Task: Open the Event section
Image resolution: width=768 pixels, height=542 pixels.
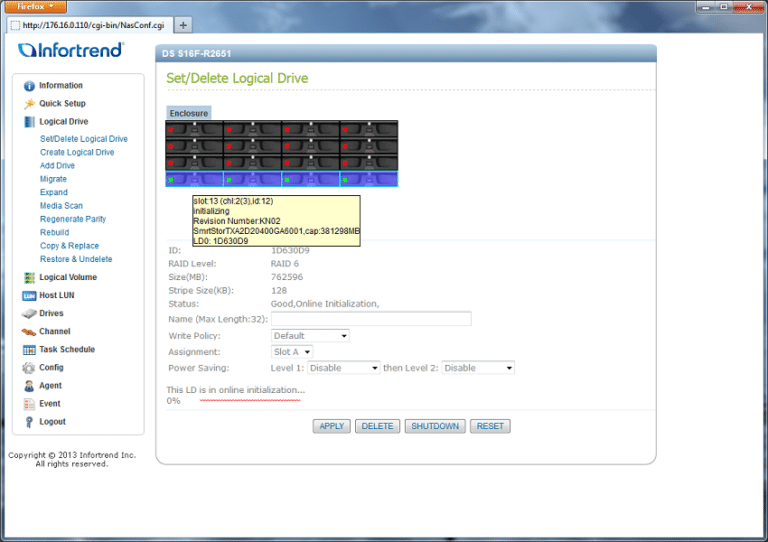Action: point(50,404)
